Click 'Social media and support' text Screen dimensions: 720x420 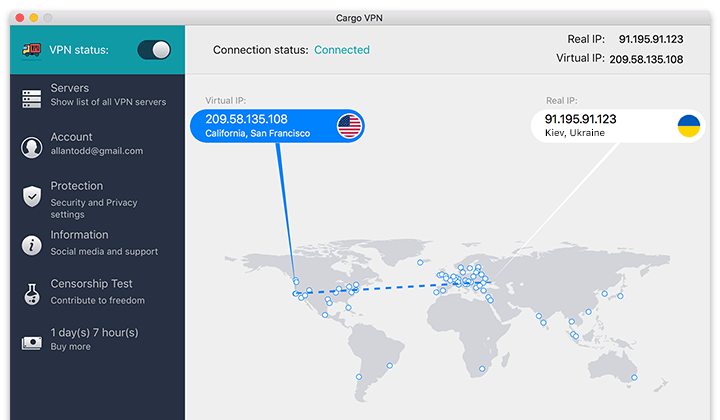(104, 252)
